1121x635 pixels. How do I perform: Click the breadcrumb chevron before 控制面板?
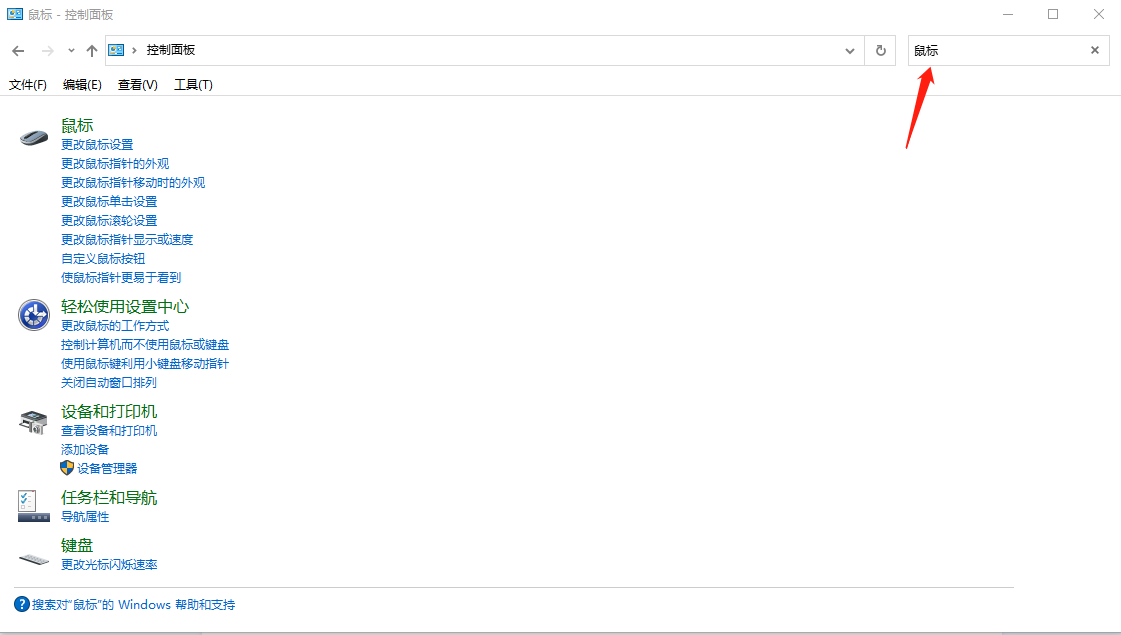[134, 50]
